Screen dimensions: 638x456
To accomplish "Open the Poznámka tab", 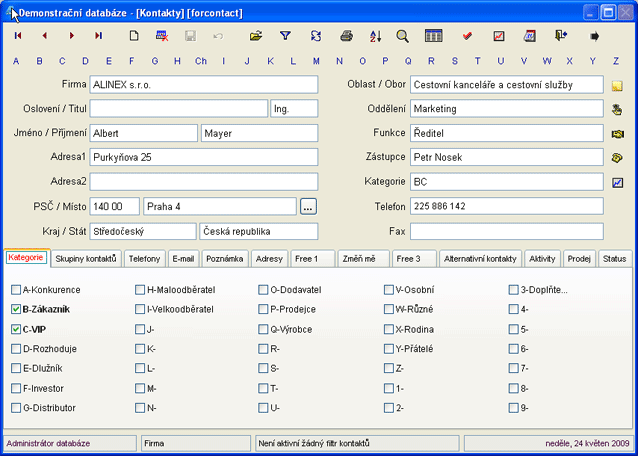I will pos(224,259).
